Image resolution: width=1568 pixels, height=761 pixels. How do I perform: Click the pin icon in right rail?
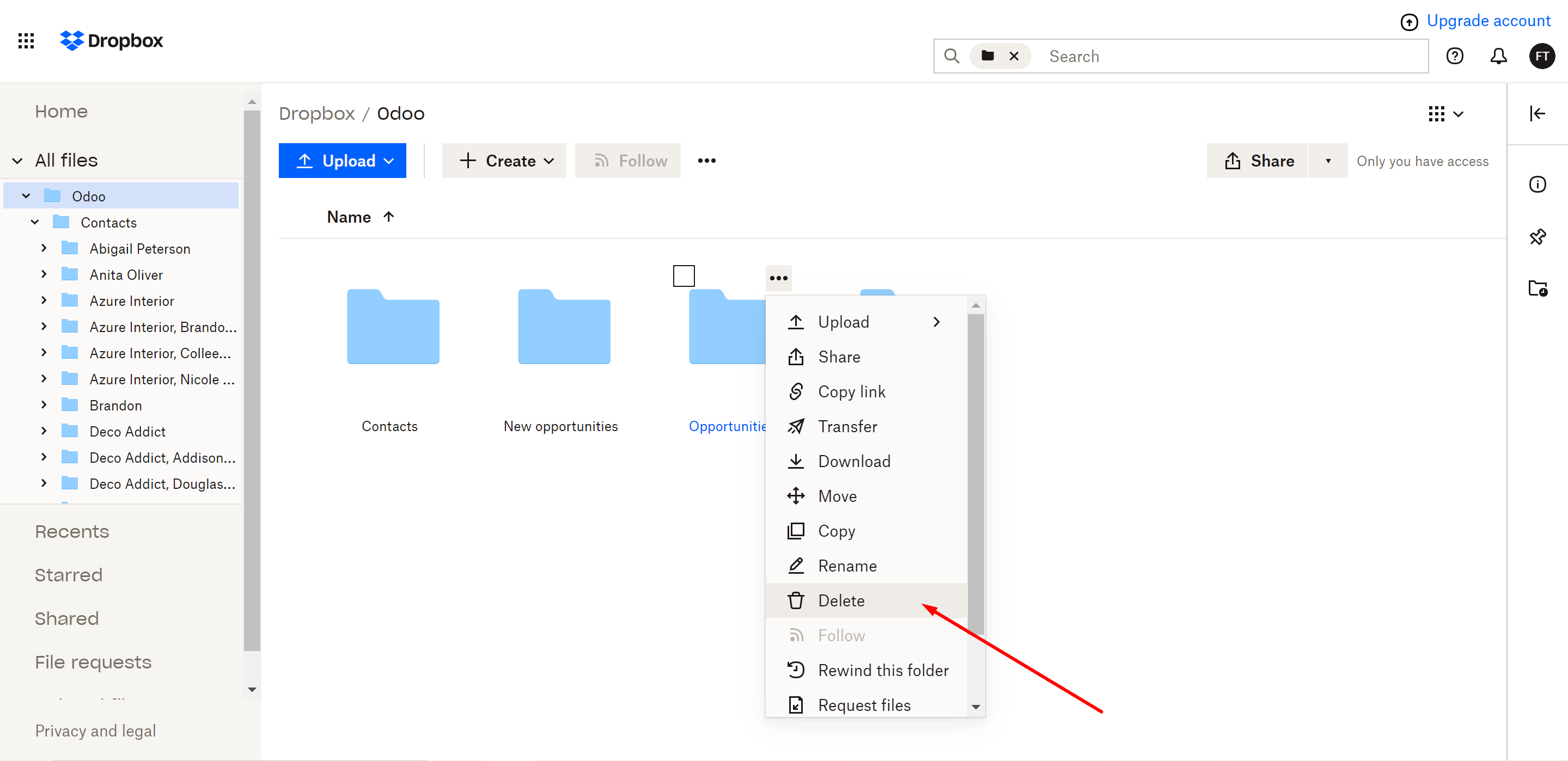pos(1537,237)
